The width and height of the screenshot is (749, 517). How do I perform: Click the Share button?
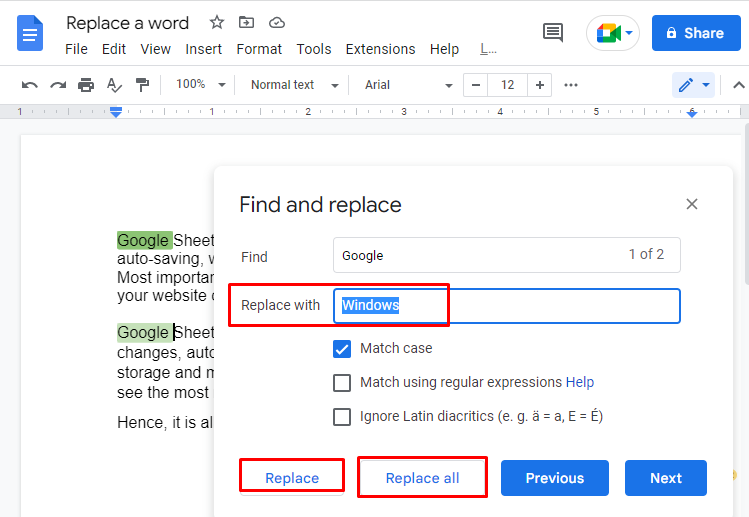[696, 33]
